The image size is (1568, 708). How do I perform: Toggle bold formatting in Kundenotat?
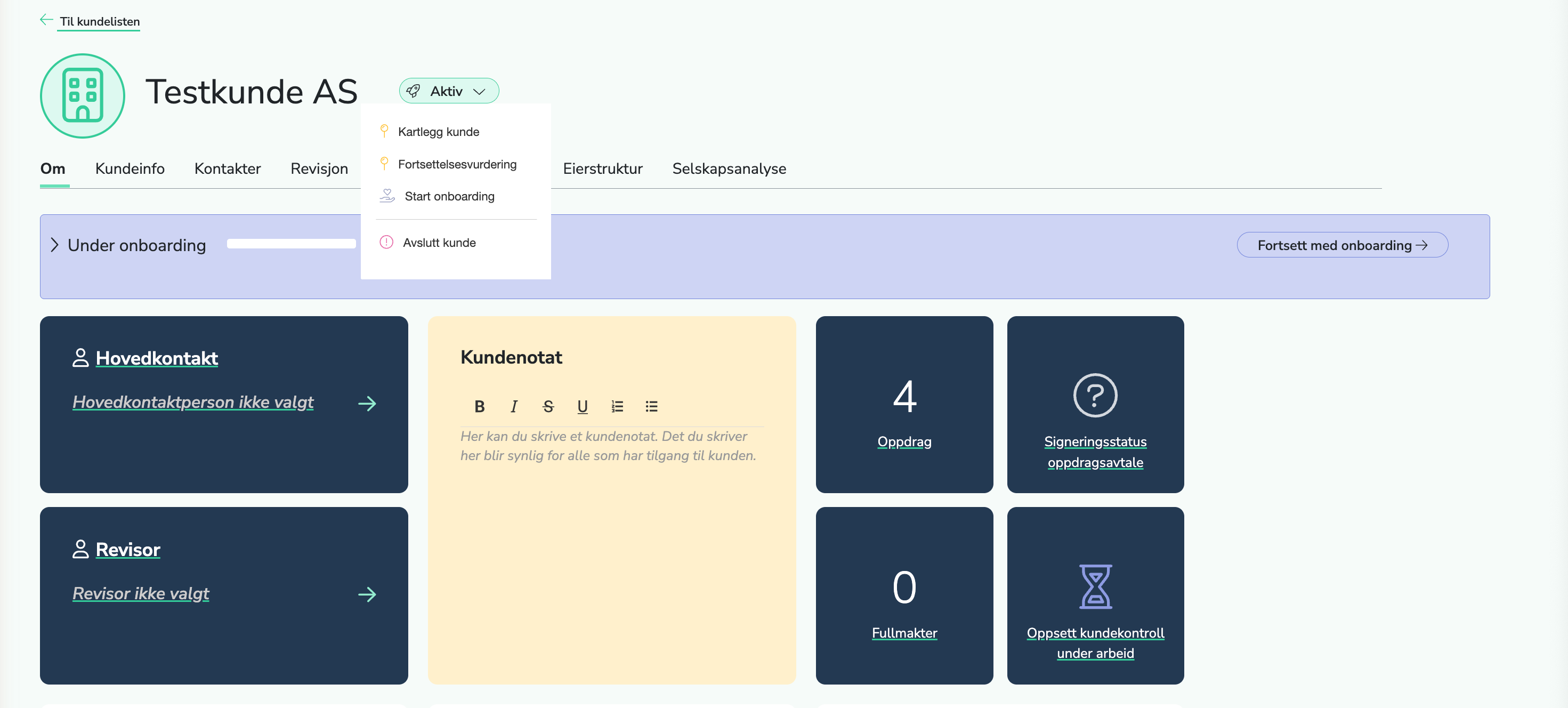[479, 407]
